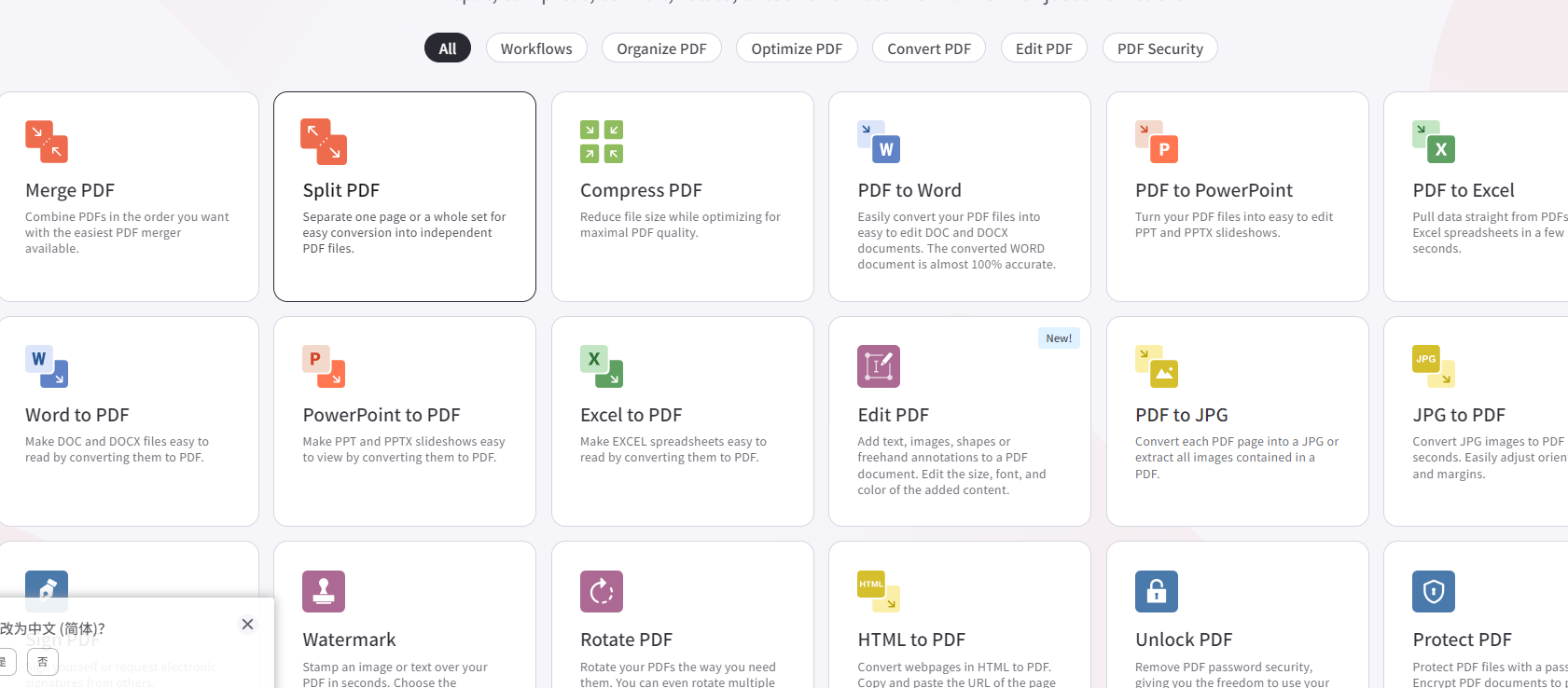The height and width of the screenshot is (688, 1568).
Task: Choose the Unlock PDF padlock icon
Action: 1157,591
